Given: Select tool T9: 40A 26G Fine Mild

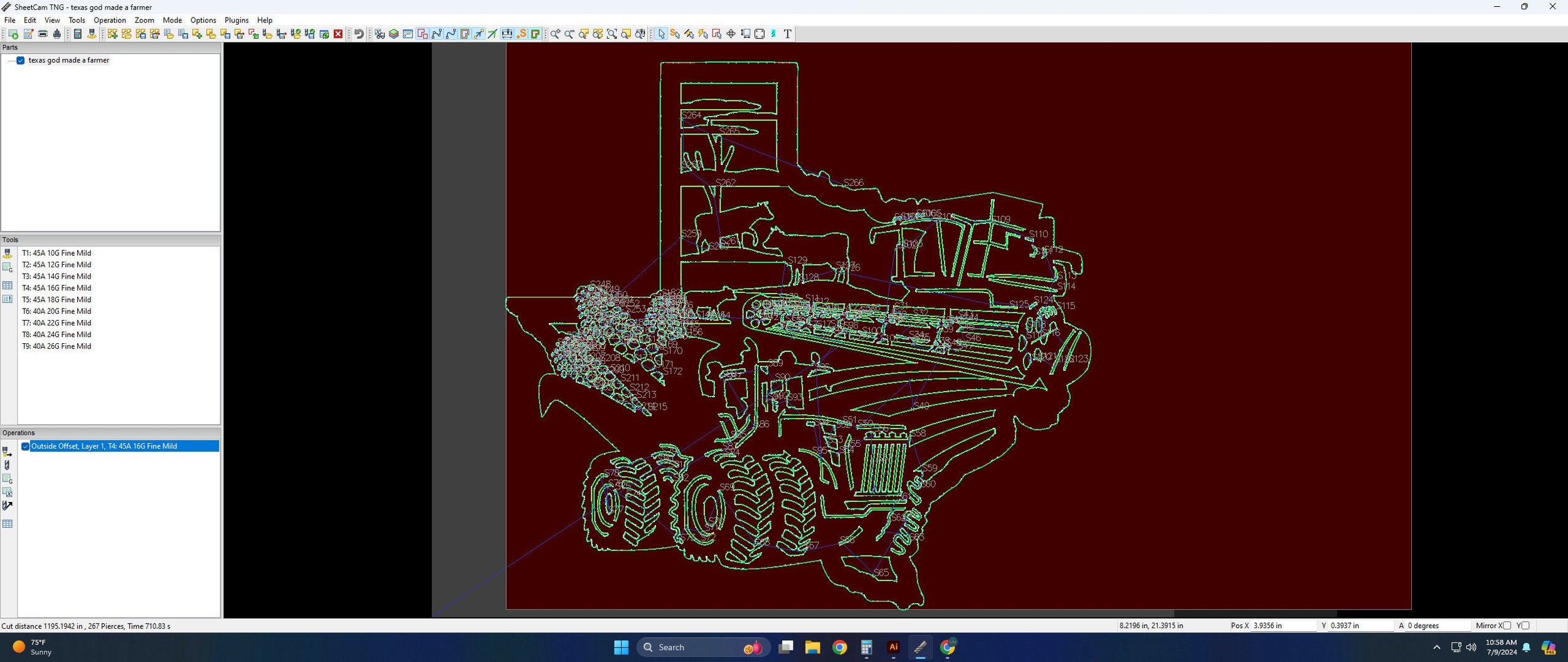Looking at the screenshot, I should click(x=56, y=346).
